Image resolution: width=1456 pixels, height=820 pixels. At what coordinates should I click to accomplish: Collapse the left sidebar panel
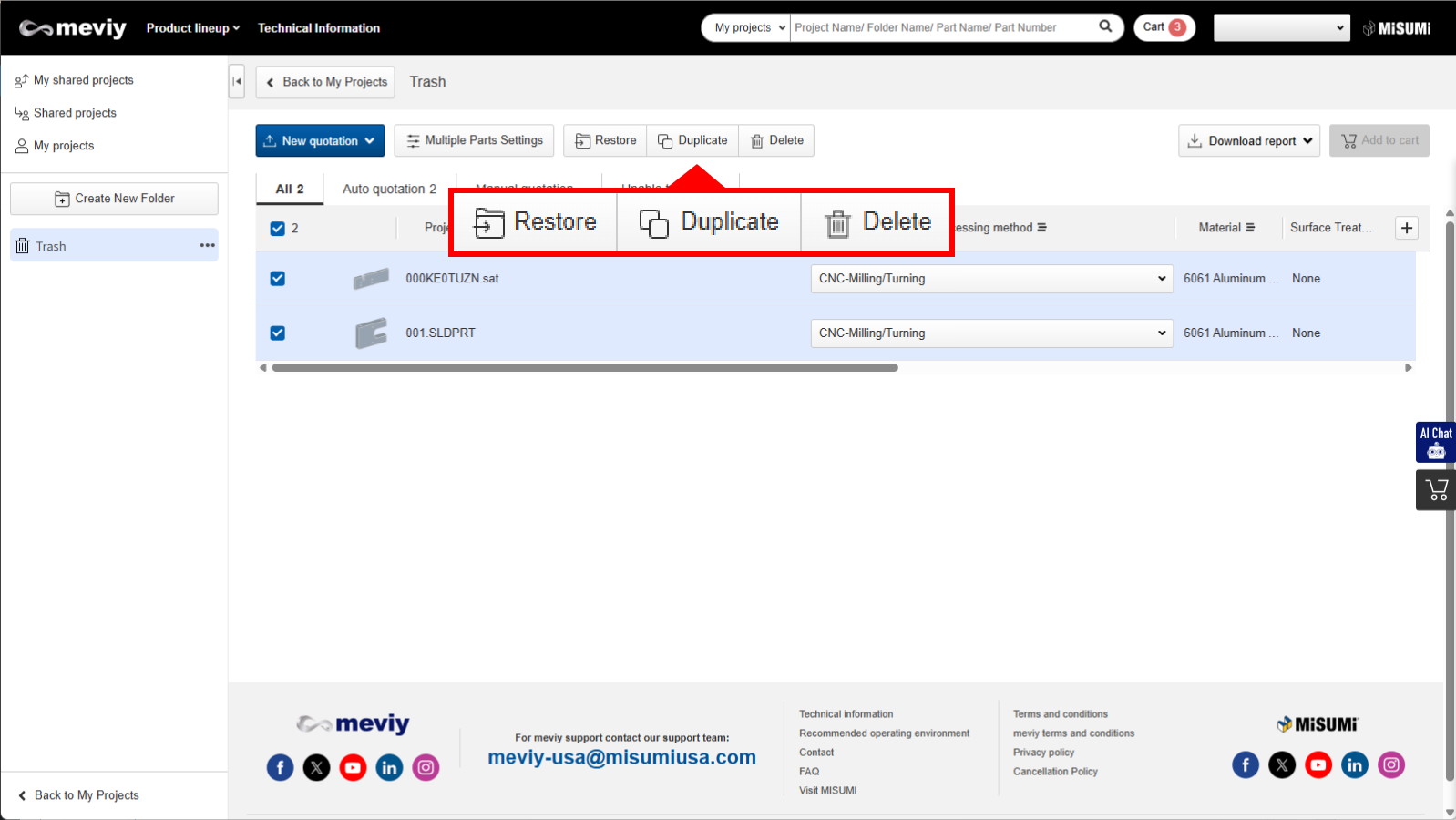tap(237, 81)
